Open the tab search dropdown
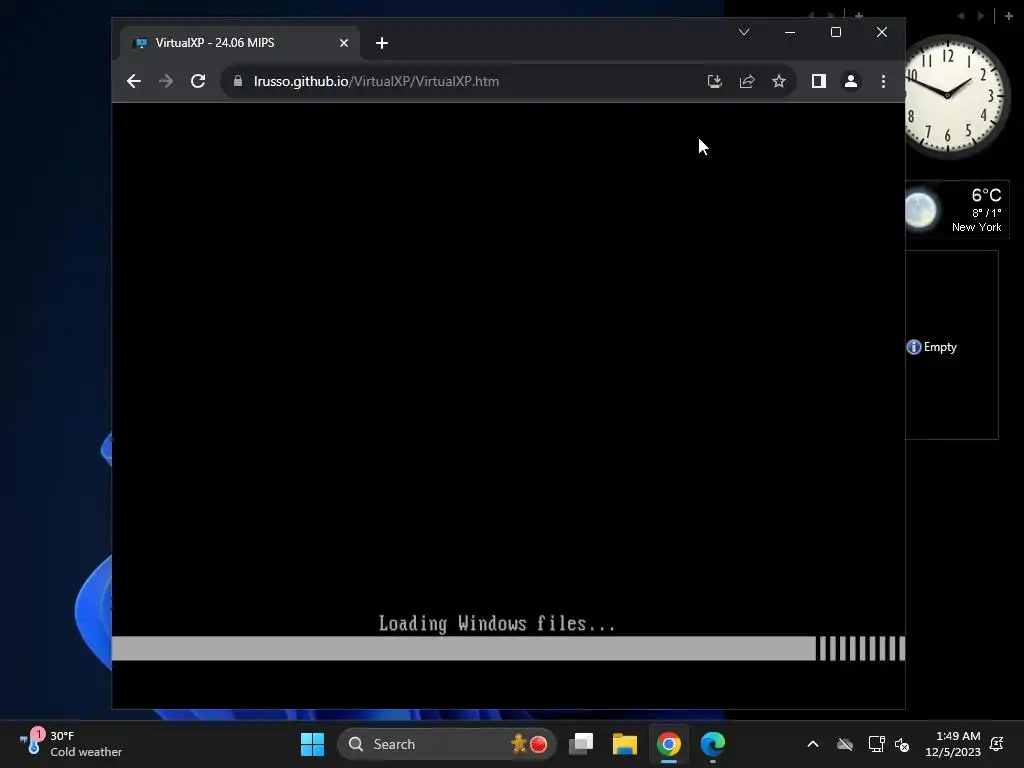1024x768 pixels. [743, 32]
